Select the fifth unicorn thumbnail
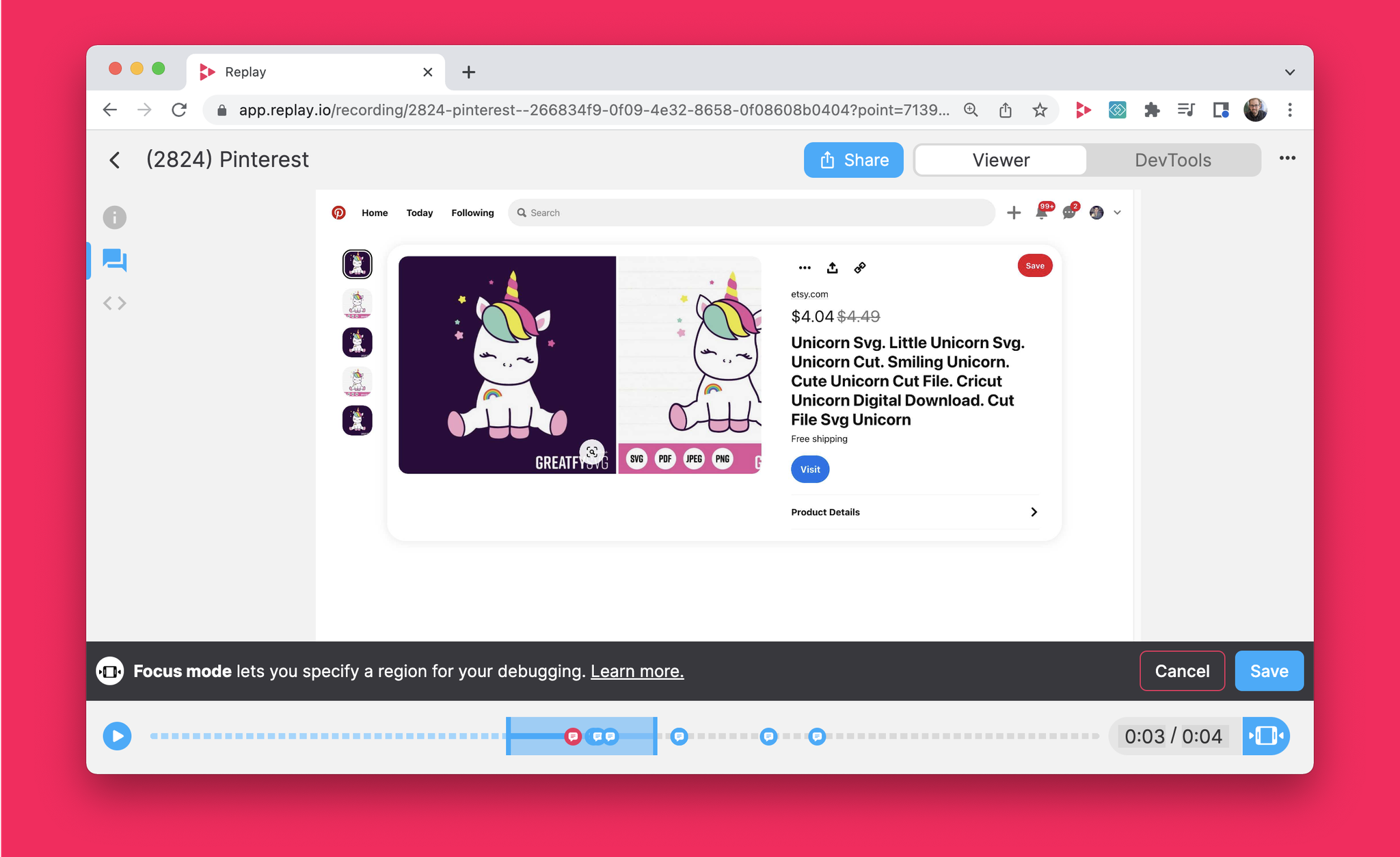 point(357,420)
